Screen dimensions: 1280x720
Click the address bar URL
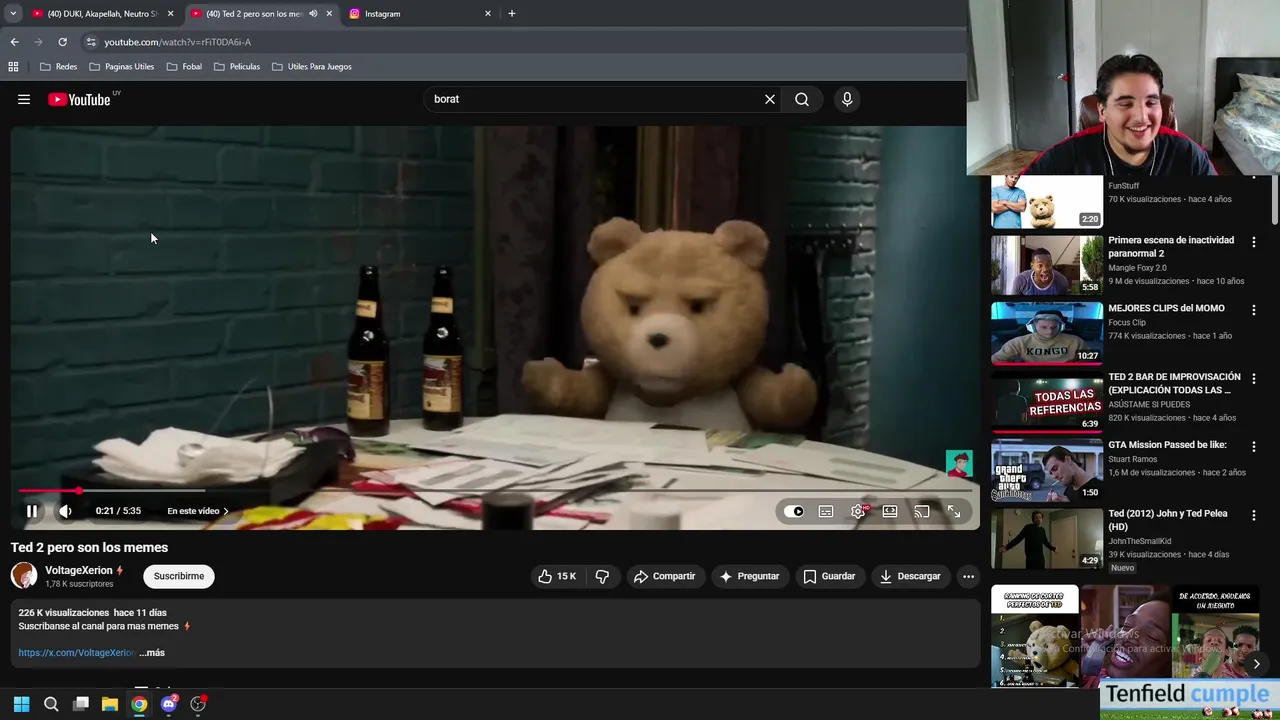point(178,42)
